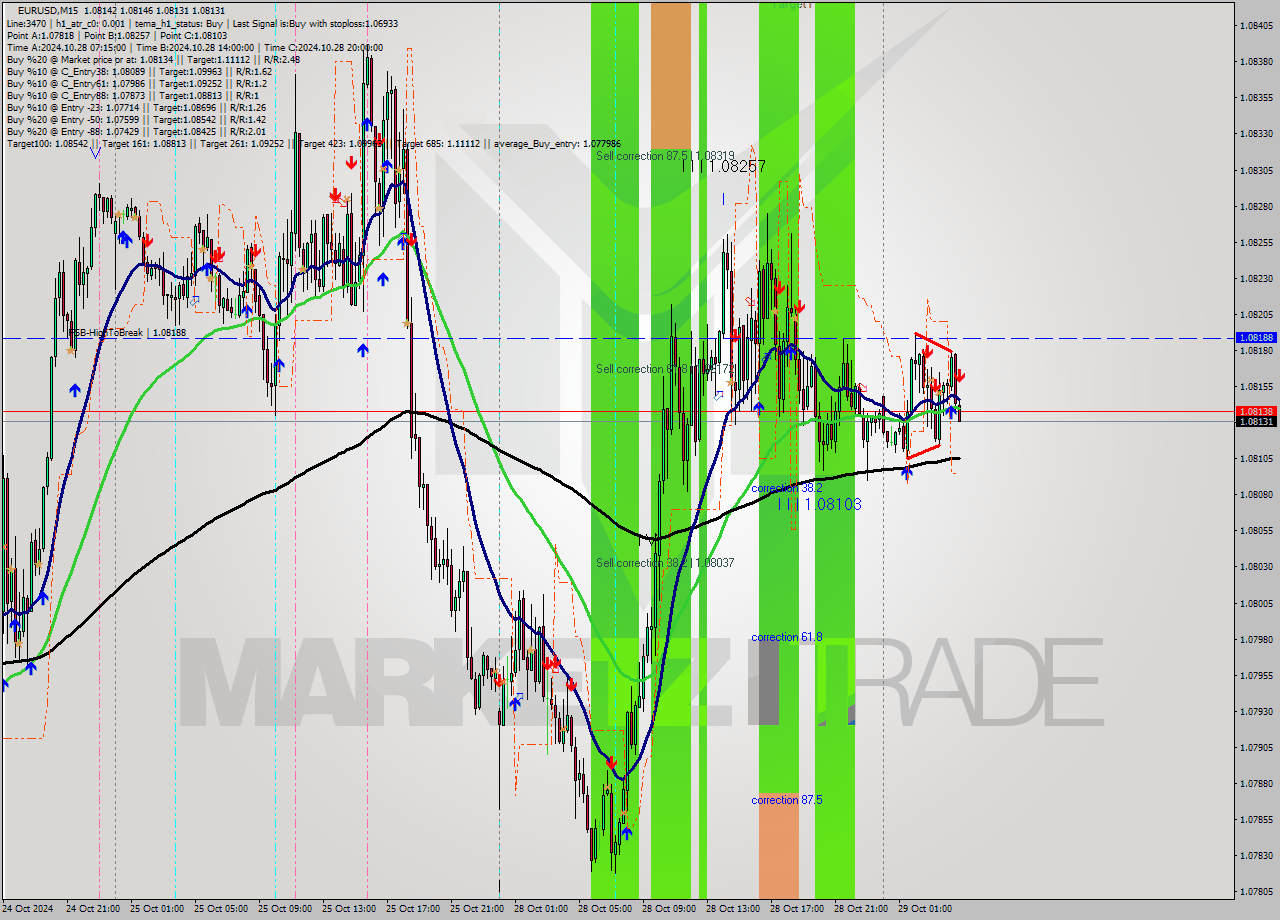This screenshot has height=920, width=1280.
Task: Click the black 1.08131 current price tag
Action: click(x=1256, y=422)
